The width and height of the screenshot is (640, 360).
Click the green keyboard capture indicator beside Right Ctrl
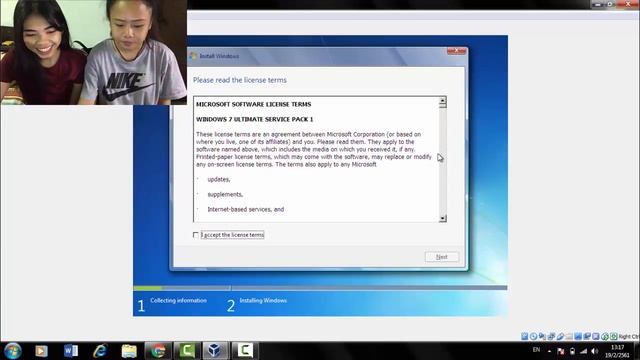coord(613,336)
